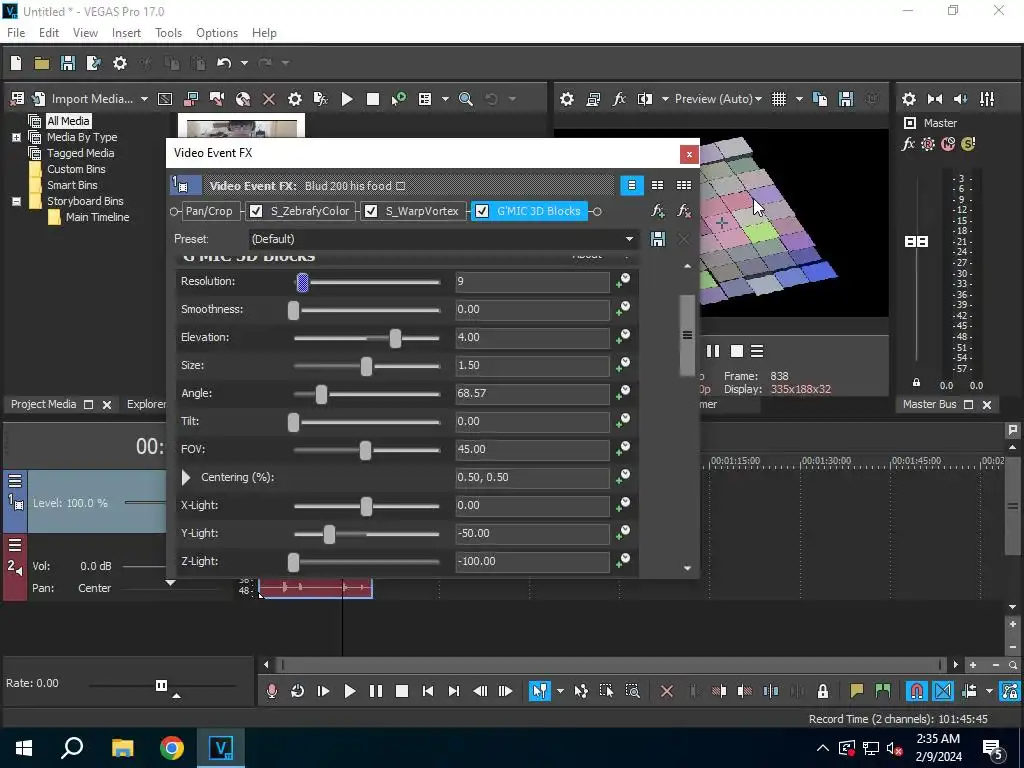Play the timeline from transport bar

click(x=349, y=691)
